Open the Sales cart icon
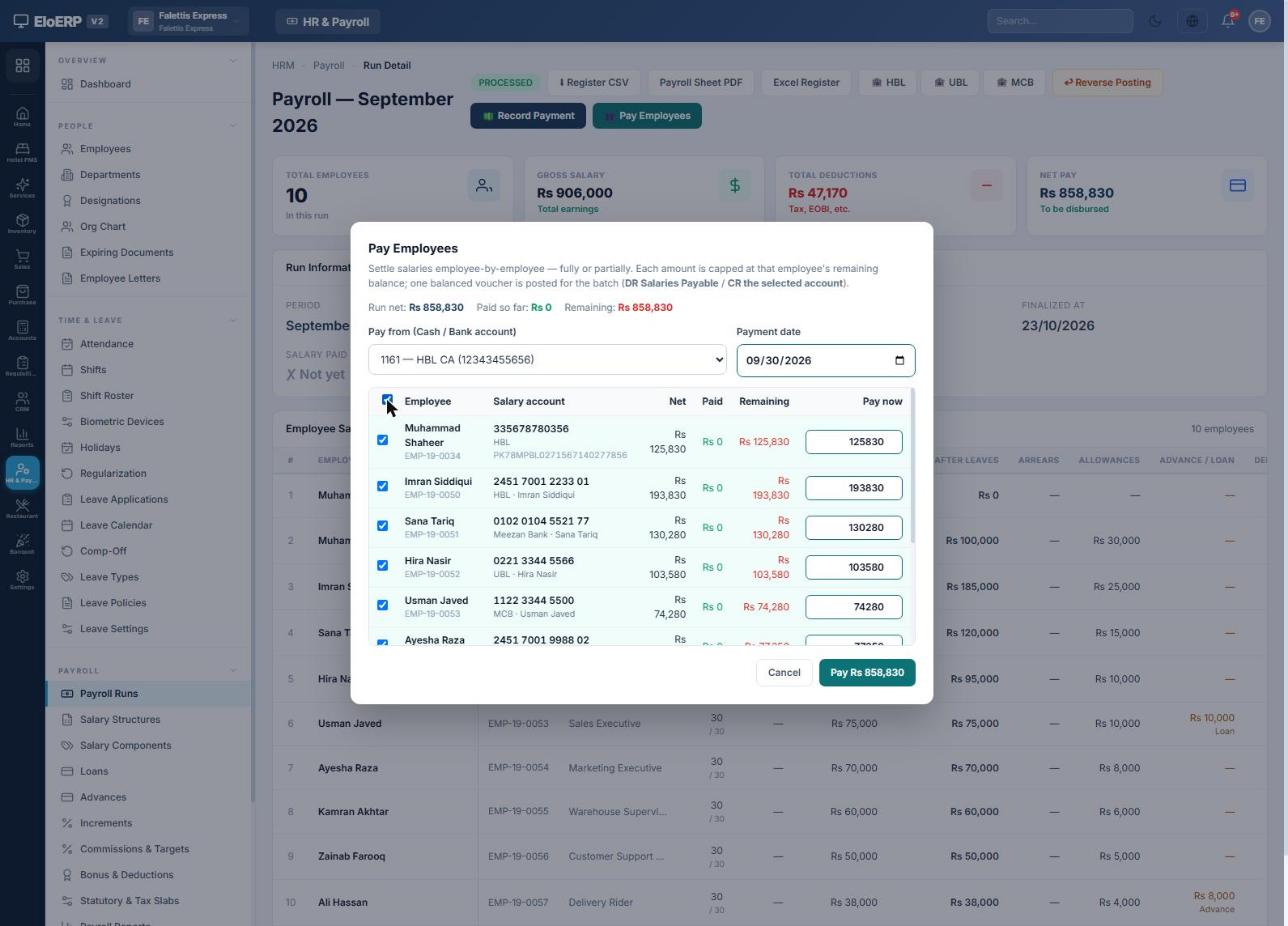 pyautogui.click(x=22, y=260)
